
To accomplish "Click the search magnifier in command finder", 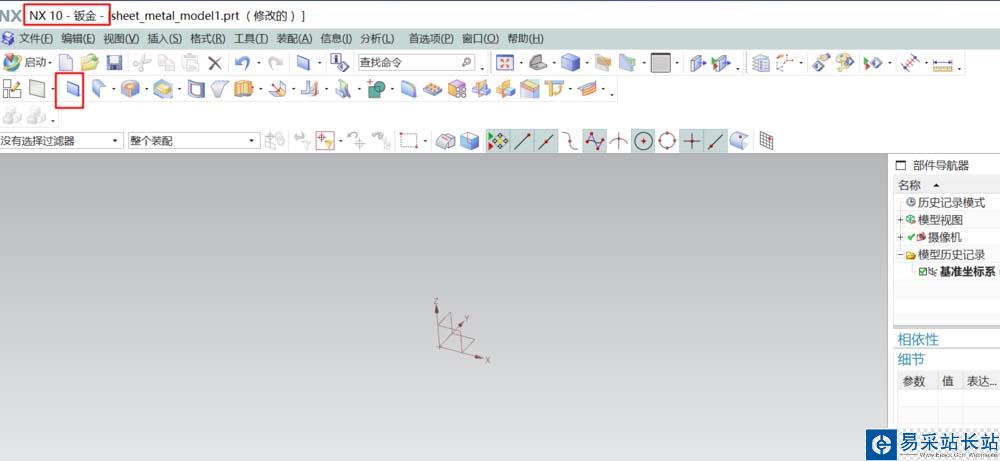I will pyautogui.click(x=467, y=62).
